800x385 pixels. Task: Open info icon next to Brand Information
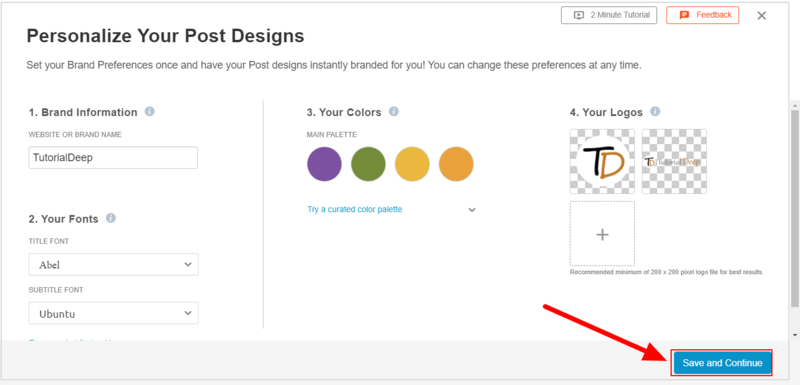click(149, 111)
